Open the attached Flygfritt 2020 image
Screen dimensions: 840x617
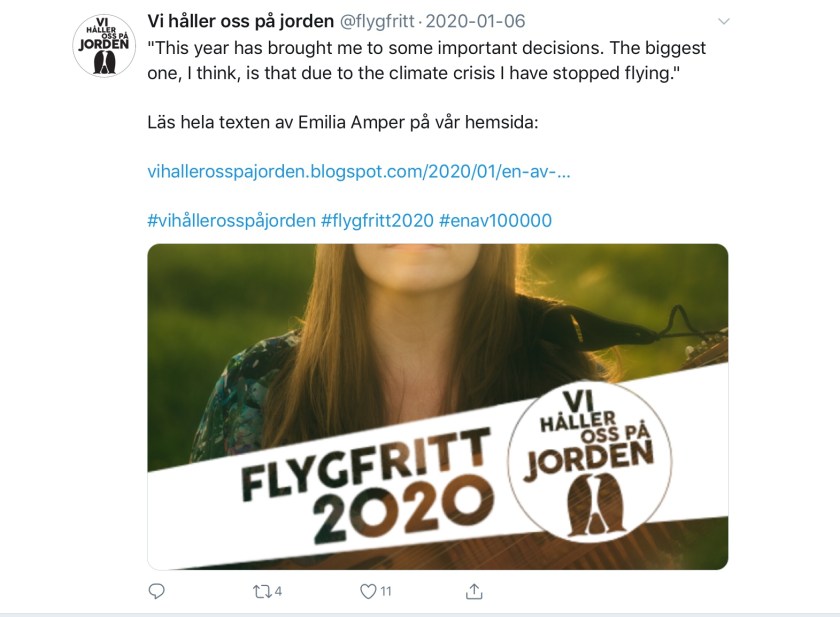pyautogui.click(x=438, y=407)
